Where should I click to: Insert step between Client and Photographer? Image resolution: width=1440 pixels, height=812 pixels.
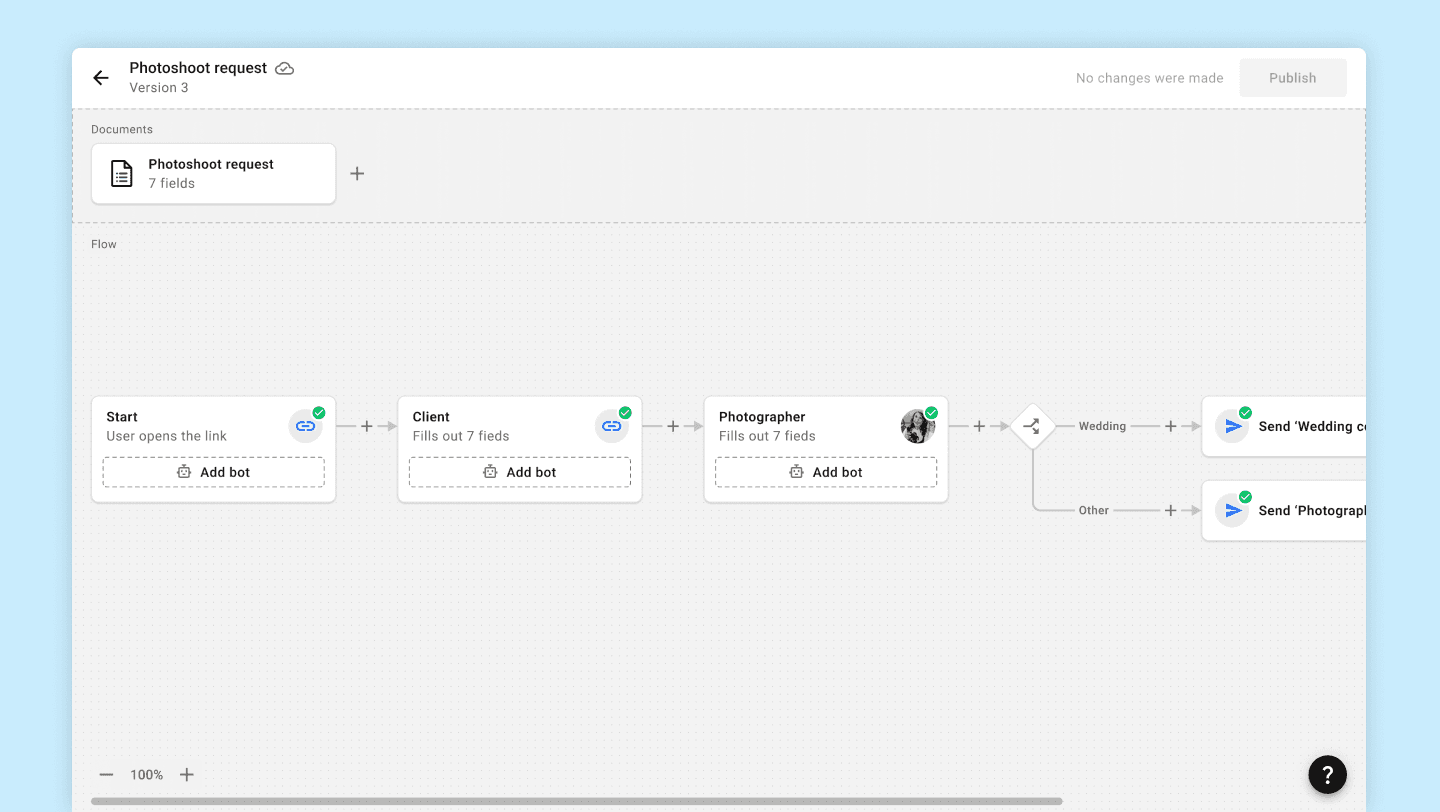673,426
